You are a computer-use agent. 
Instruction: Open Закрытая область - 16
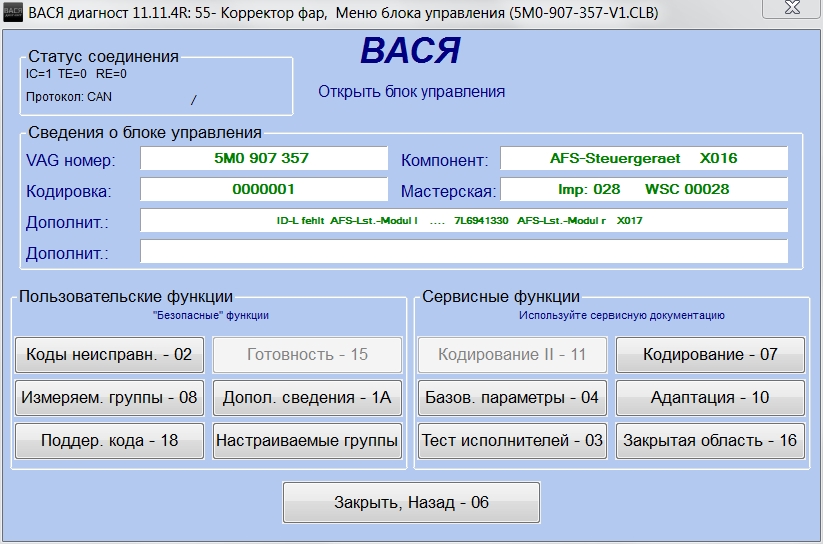tap(709, 441)
